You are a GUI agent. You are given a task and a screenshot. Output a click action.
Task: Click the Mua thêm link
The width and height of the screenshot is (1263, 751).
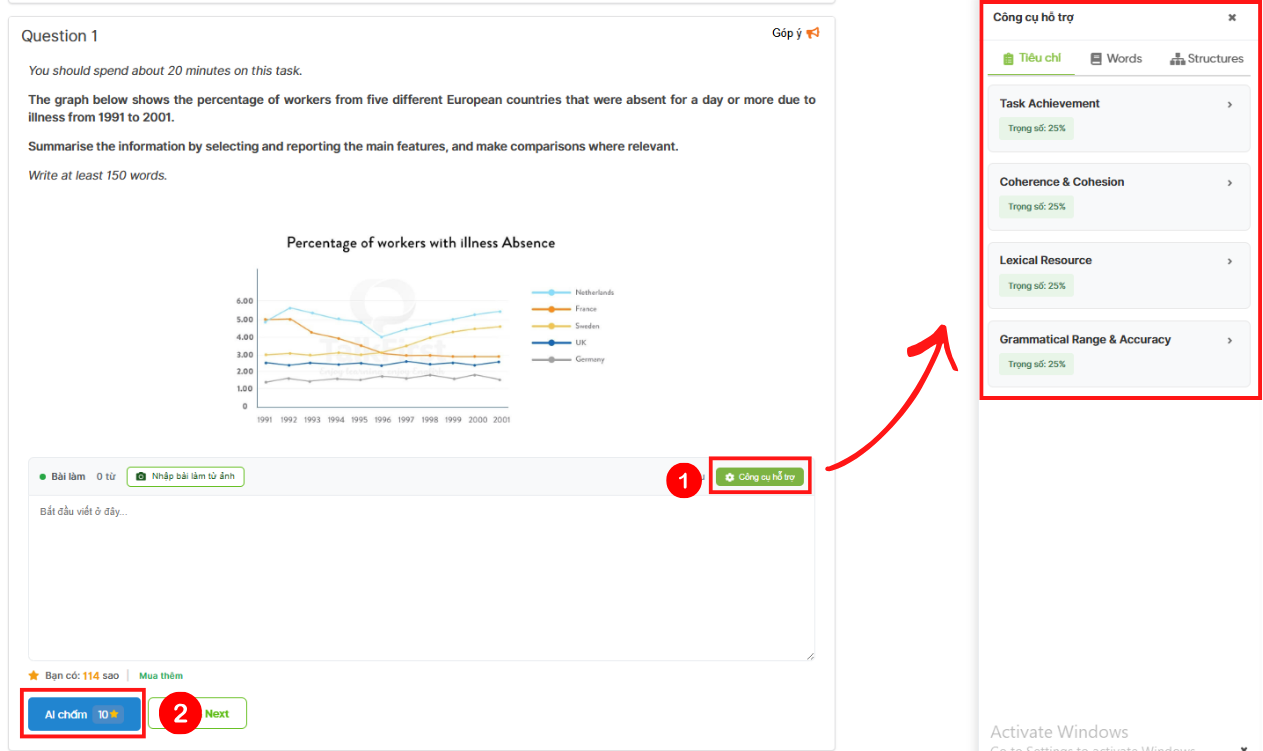(x=161, y=676)
